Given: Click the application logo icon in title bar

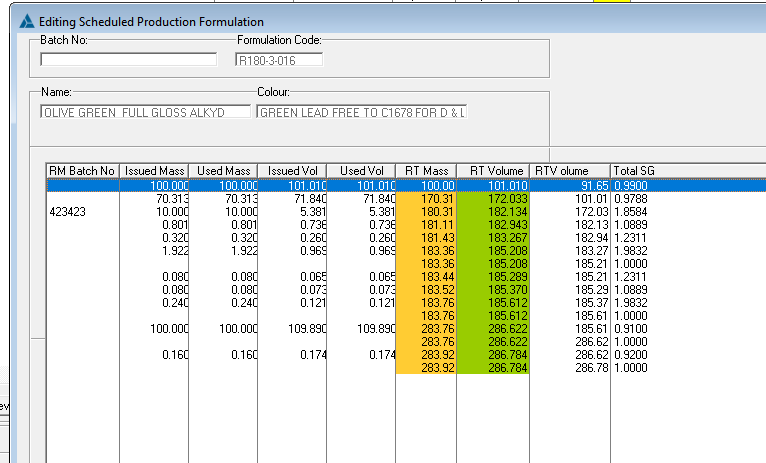Looking at the screenshot, I should tap(27, 21).
